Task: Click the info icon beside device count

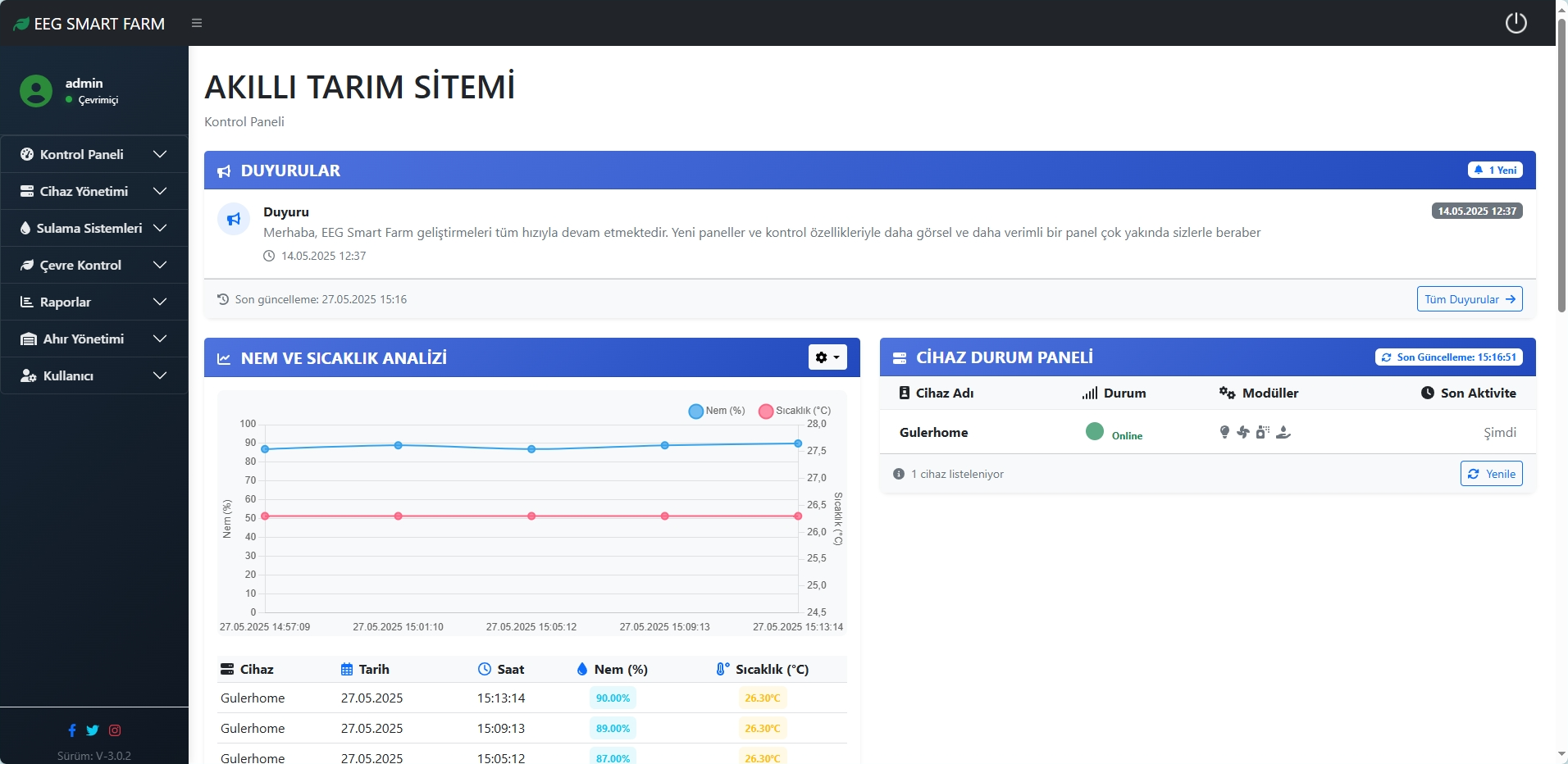Action: tap(899, 474)
